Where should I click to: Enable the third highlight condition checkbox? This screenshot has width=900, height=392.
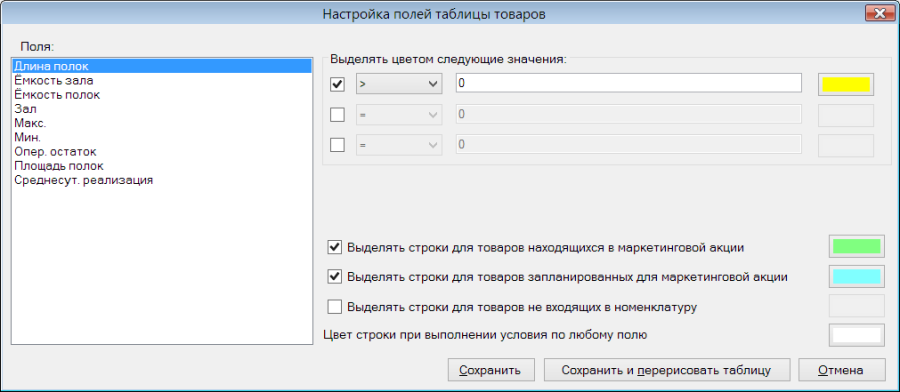(338, 145)
